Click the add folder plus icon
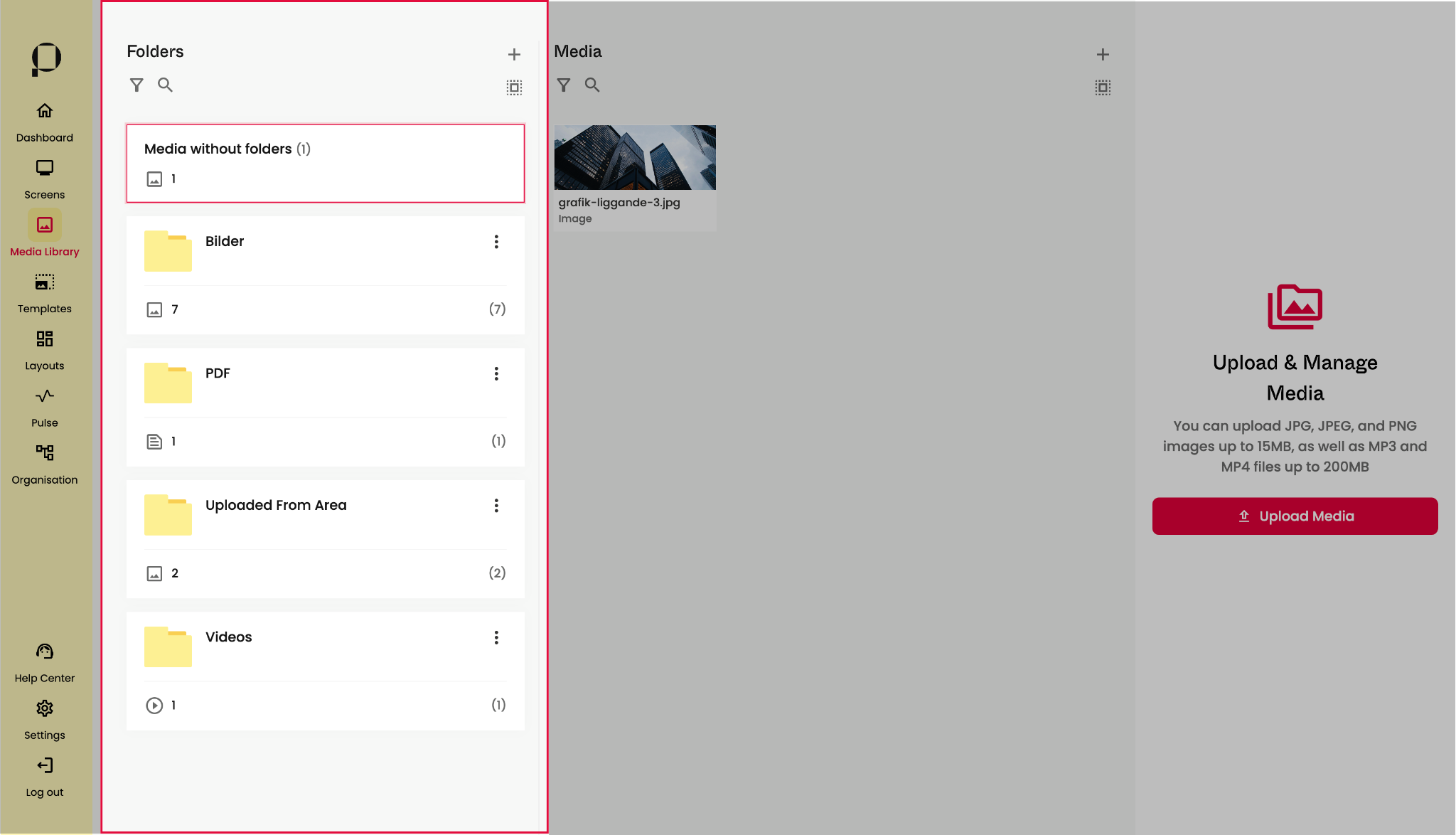Screen dimensions: 1456x835 (x=514, y=55)
